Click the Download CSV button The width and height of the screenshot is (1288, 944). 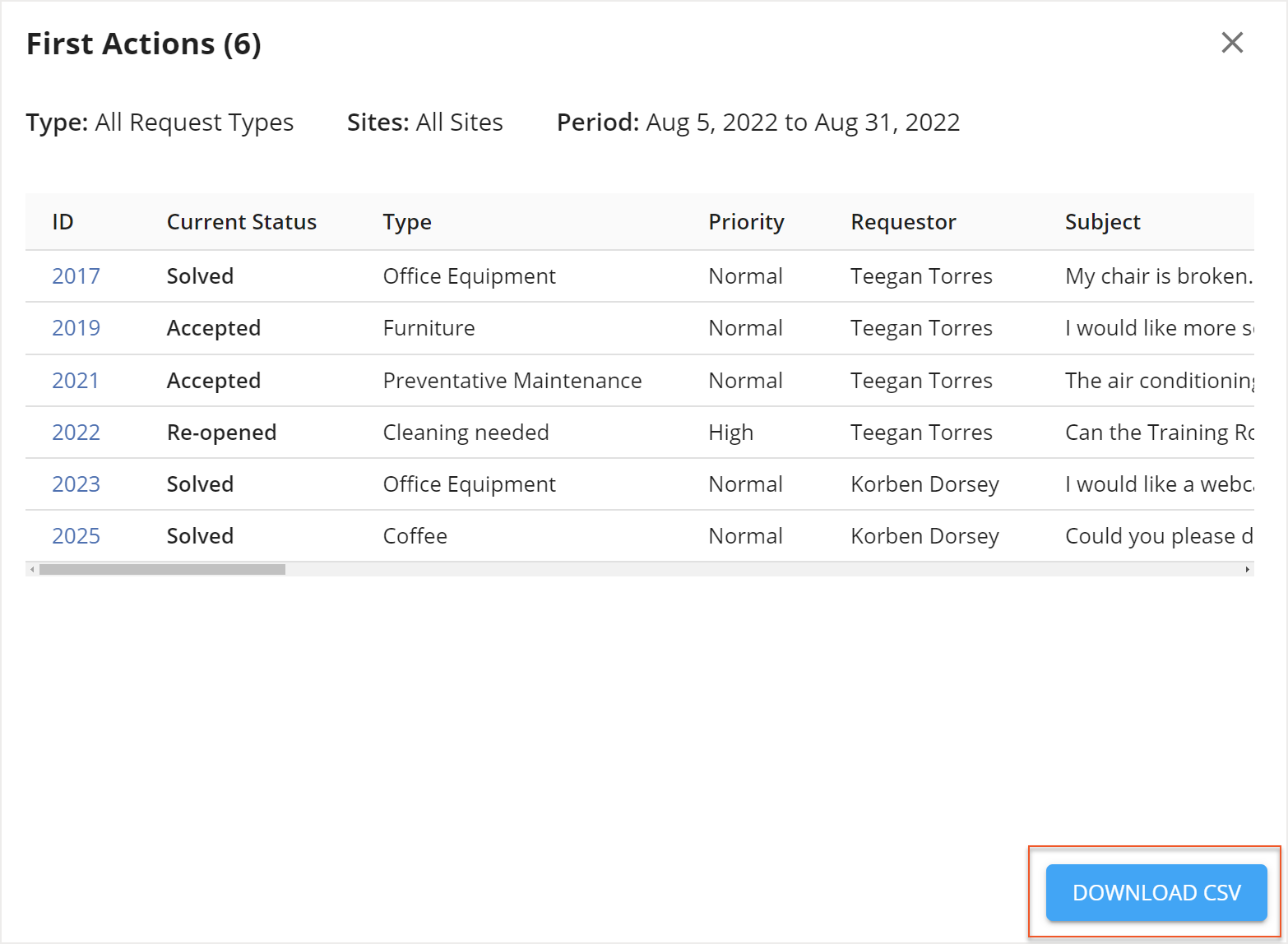point(1155,892)
